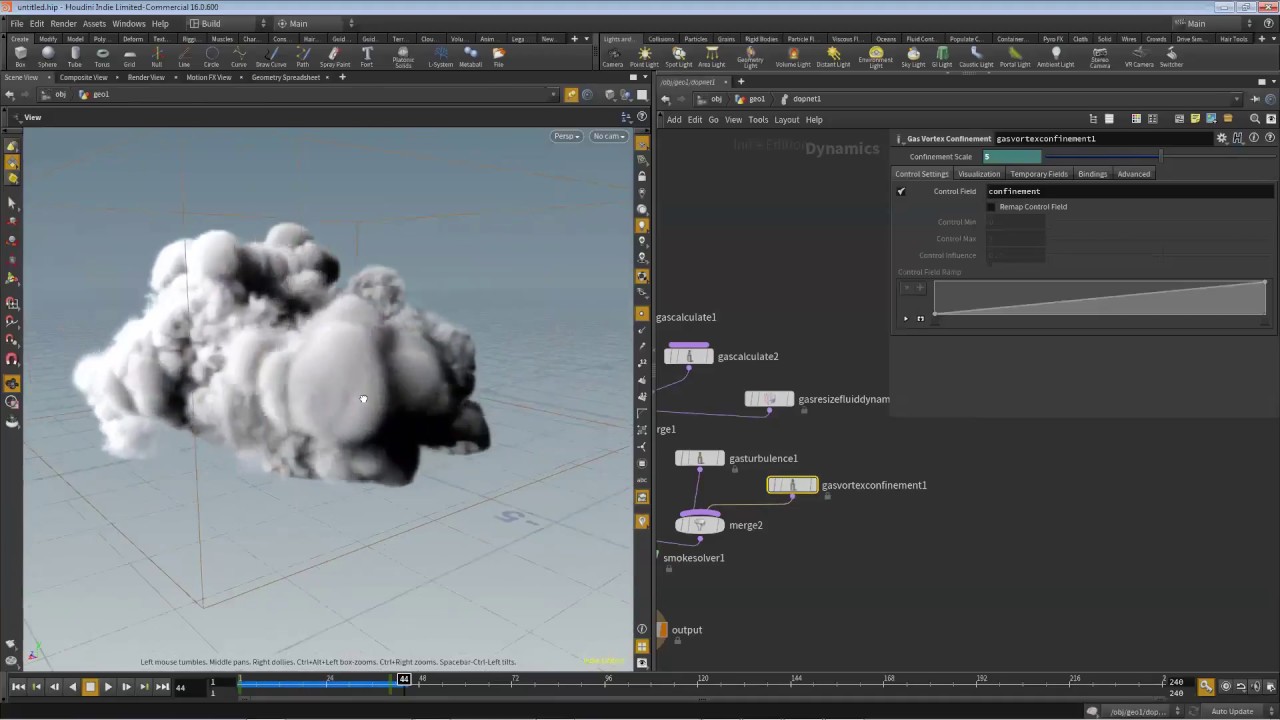Click the Control Field Ramp graph
The height and width of the screenshot is (720, 1280).
click(1100, 298)
